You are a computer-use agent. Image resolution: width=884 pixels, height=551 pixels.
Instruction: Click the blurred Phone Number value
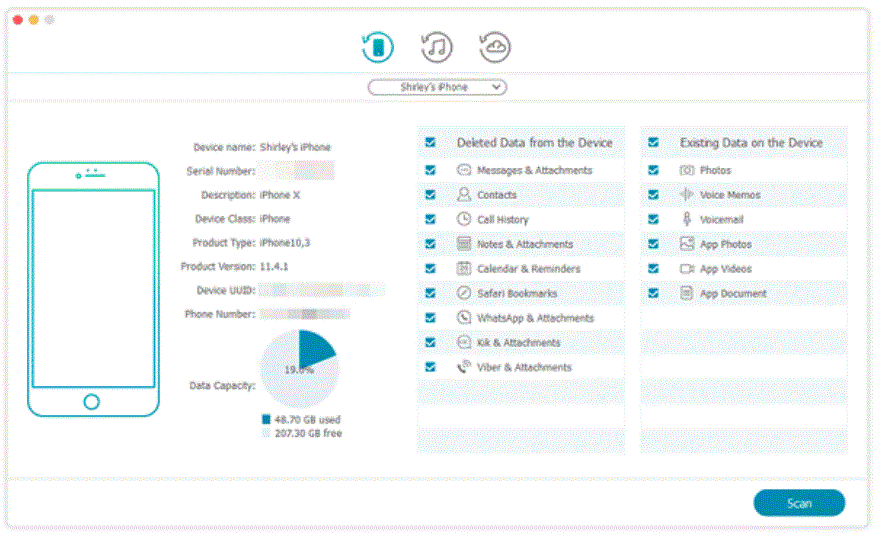point(305,314)
